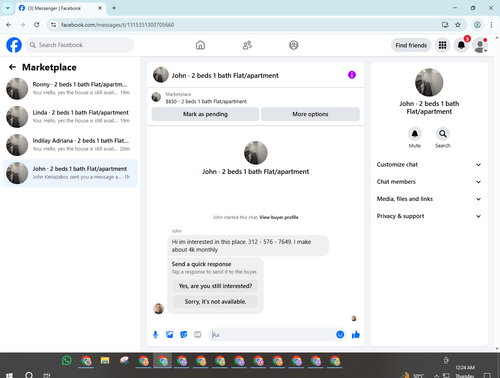
Task: Click the More options button
Action: [310, 114]
